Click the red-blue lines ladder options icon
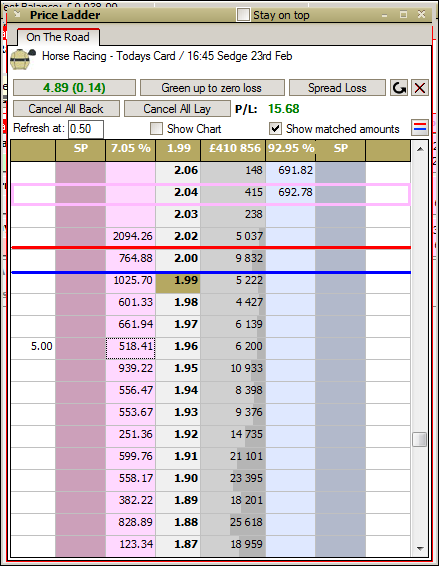The image size is (439, 566). (x=420, y=127)
